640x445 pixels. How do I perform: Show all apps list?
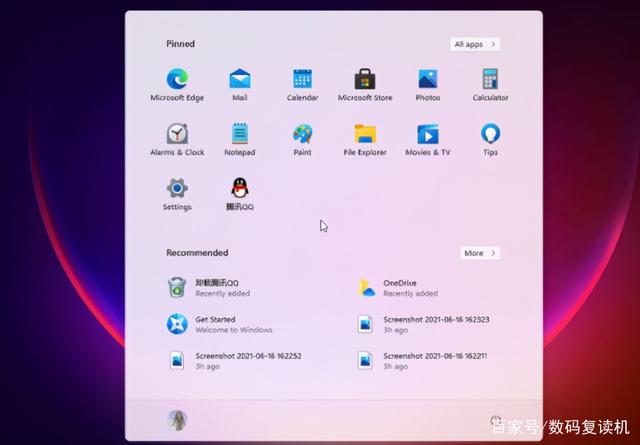tap(475, 44)
